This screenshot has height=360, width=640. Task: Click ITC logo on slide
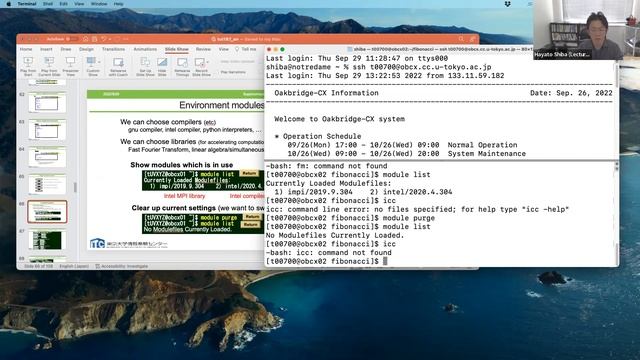97,244
